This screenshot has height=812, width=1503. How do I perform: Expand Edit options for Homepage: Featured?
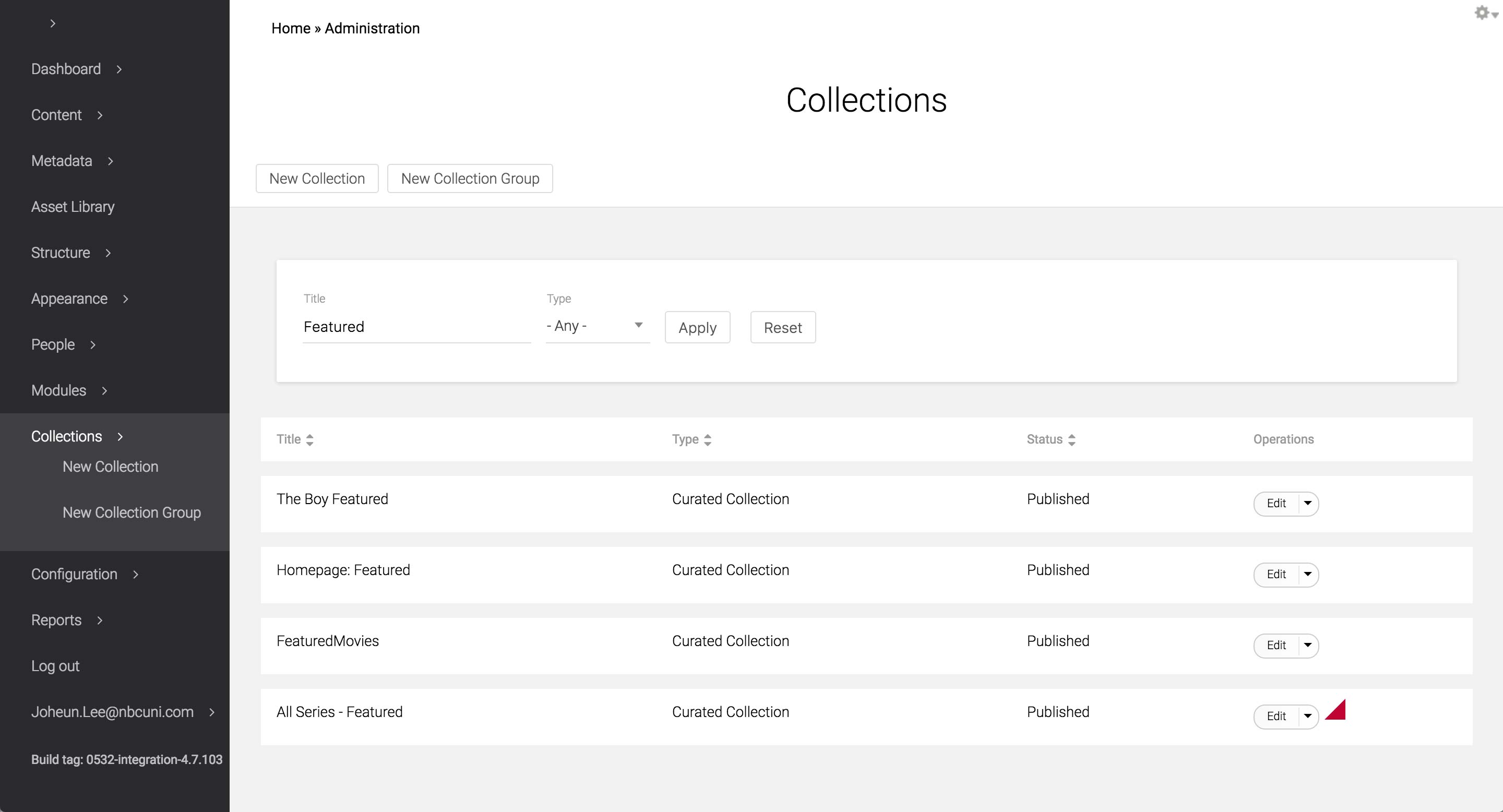pos(1307,574)
